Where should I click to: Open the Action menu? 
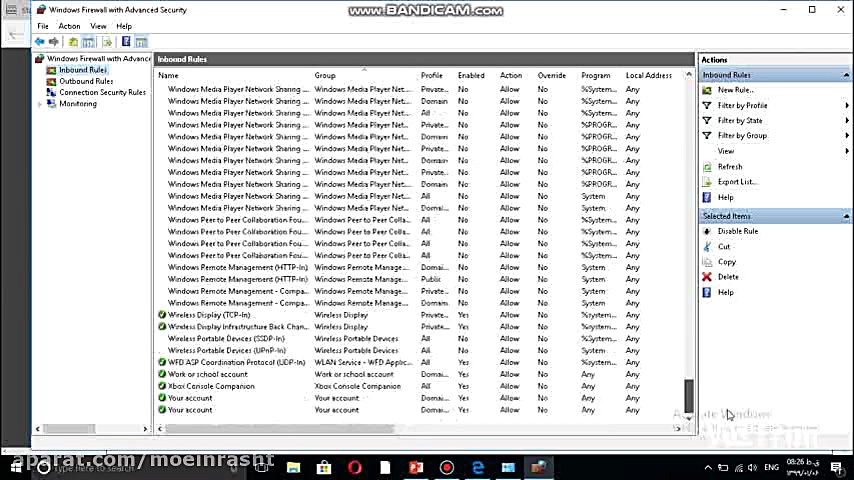(x=69, y=26)
